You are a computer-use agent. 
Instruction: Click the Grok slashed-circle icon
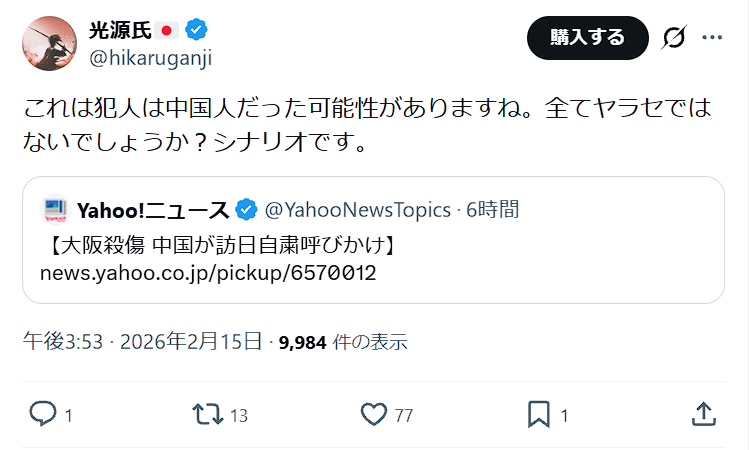(x=674, y=38)
